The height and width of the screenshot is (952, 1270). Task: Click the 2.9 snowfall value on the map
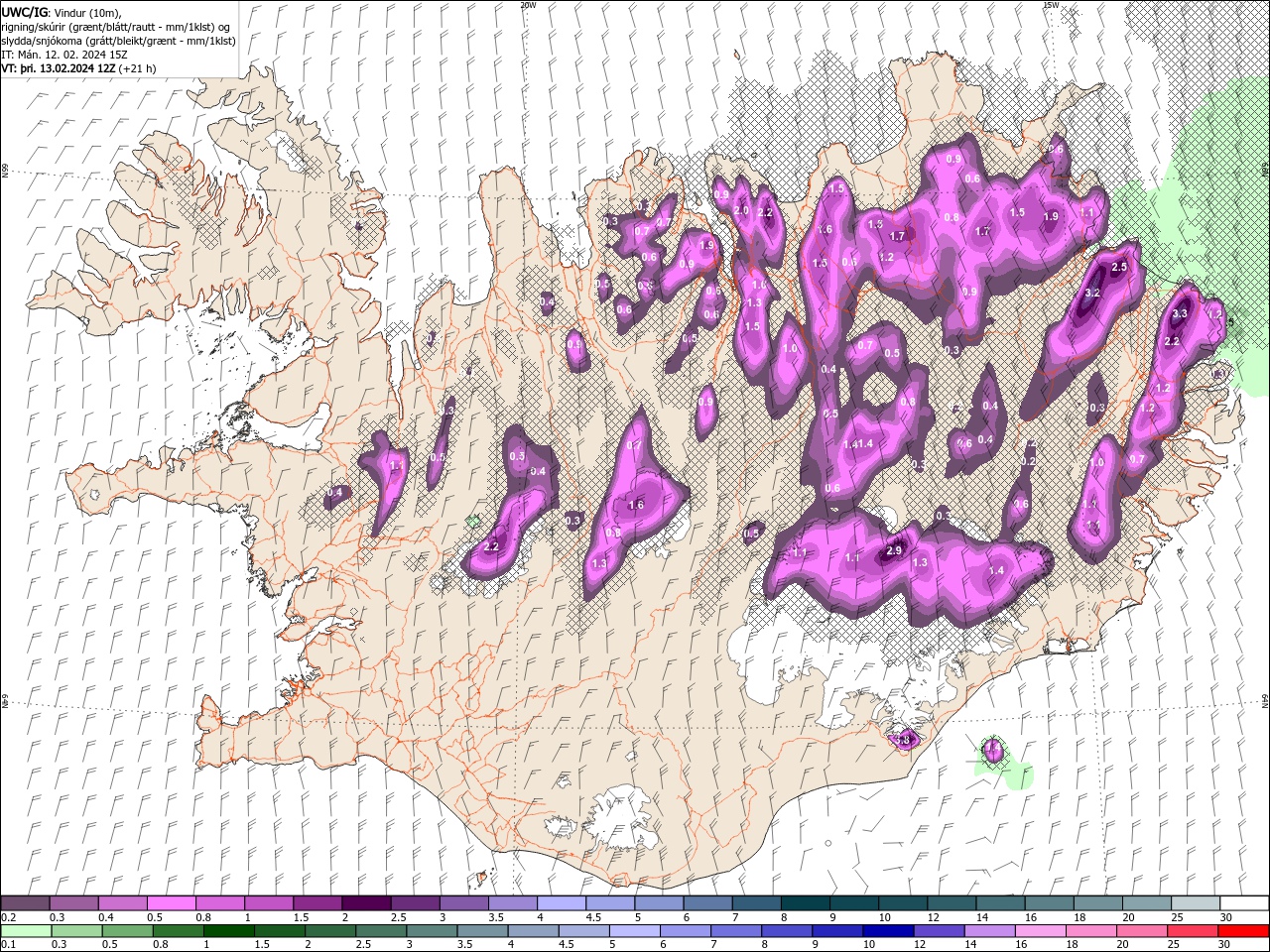[894, 551]
